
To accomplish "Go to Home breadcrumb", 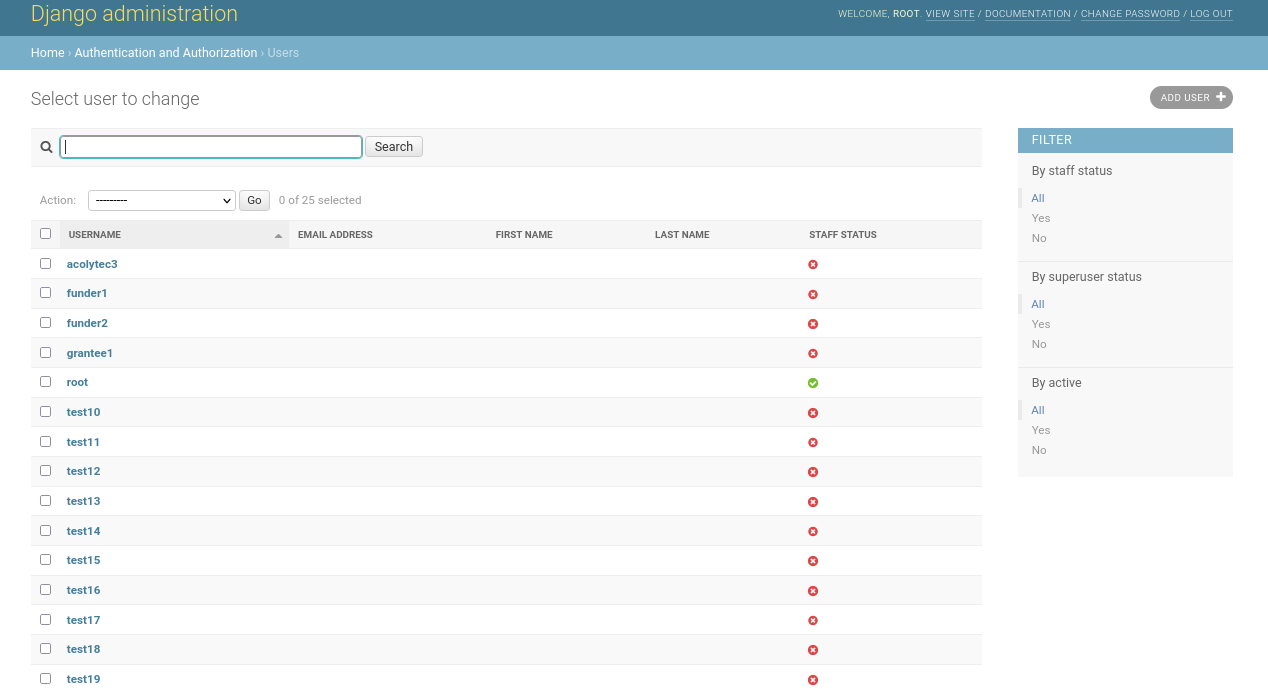I will point(48,53).
